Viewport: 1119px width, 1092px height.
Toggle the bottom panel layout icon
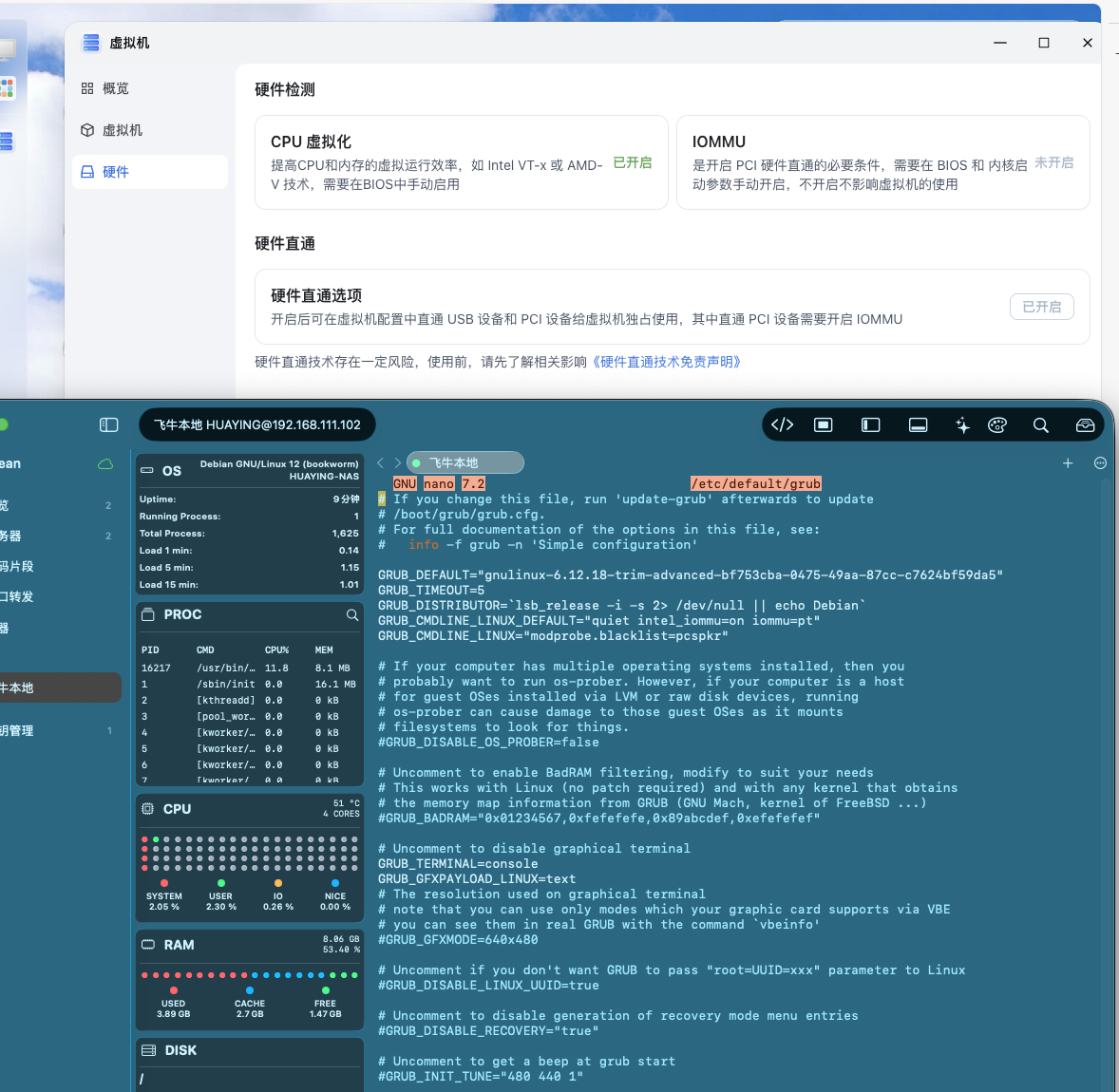click(x=918, y=424)
